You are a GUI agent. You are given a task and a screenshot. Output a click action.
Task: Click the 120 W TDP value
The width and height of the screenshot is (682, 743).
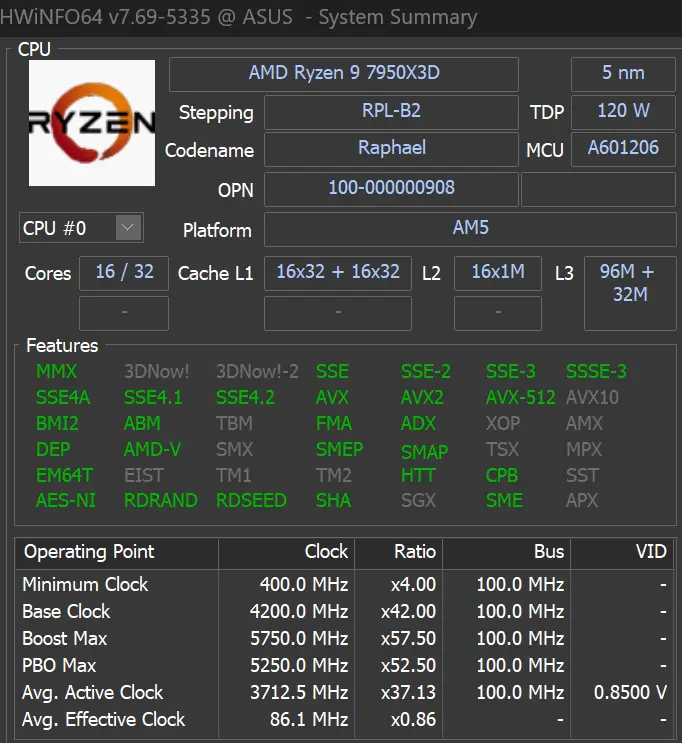coord(623,112)
